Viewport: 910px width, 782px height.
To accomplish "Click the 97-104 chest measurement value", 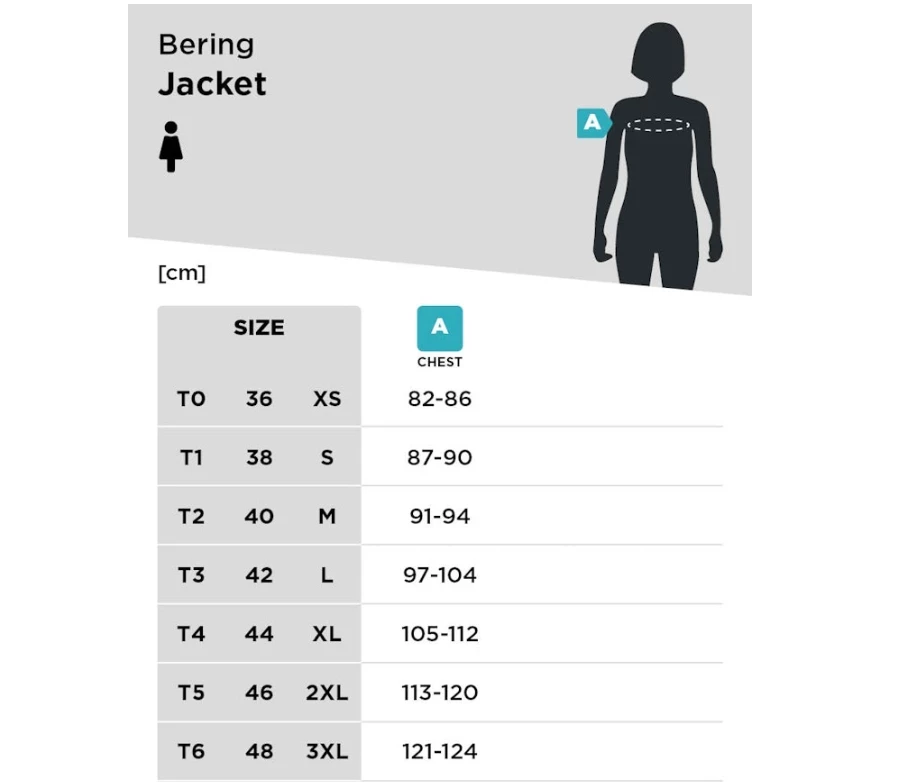I will click(x=439, y=575).
